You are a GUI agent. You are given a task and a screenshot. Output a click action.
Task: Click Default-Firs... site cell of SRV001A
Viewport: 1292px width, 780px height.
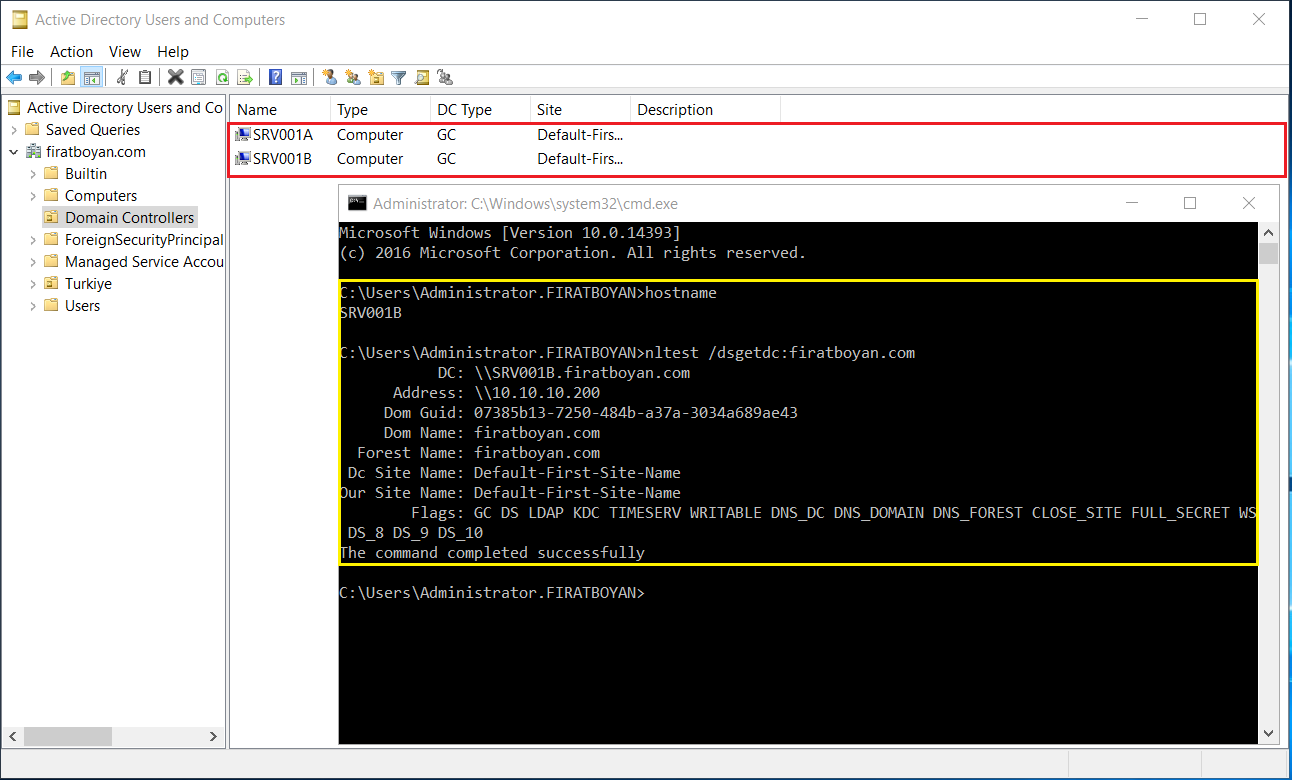pos(580,135)
